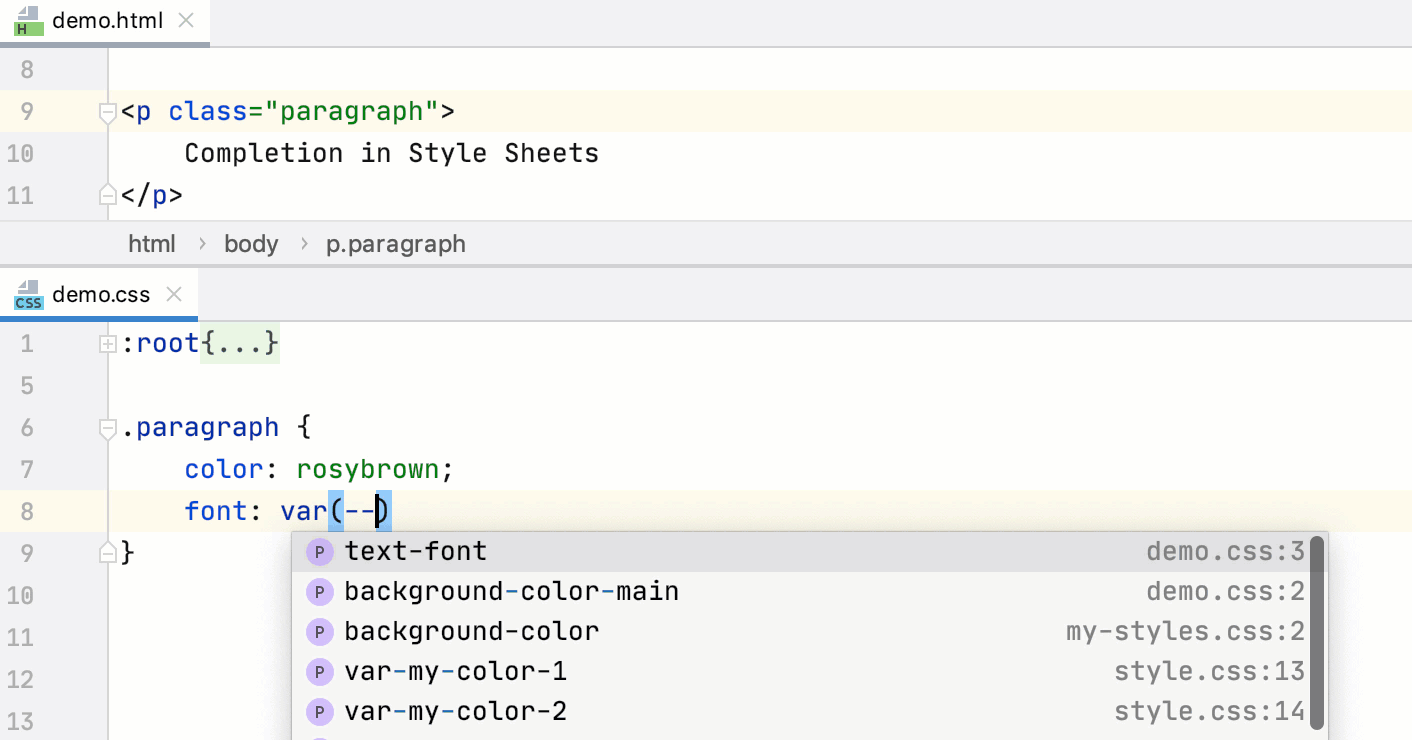Screen dimensions: 1412x740
Task: Click the property icon beside background-color entry
Action: coord(319,631)
